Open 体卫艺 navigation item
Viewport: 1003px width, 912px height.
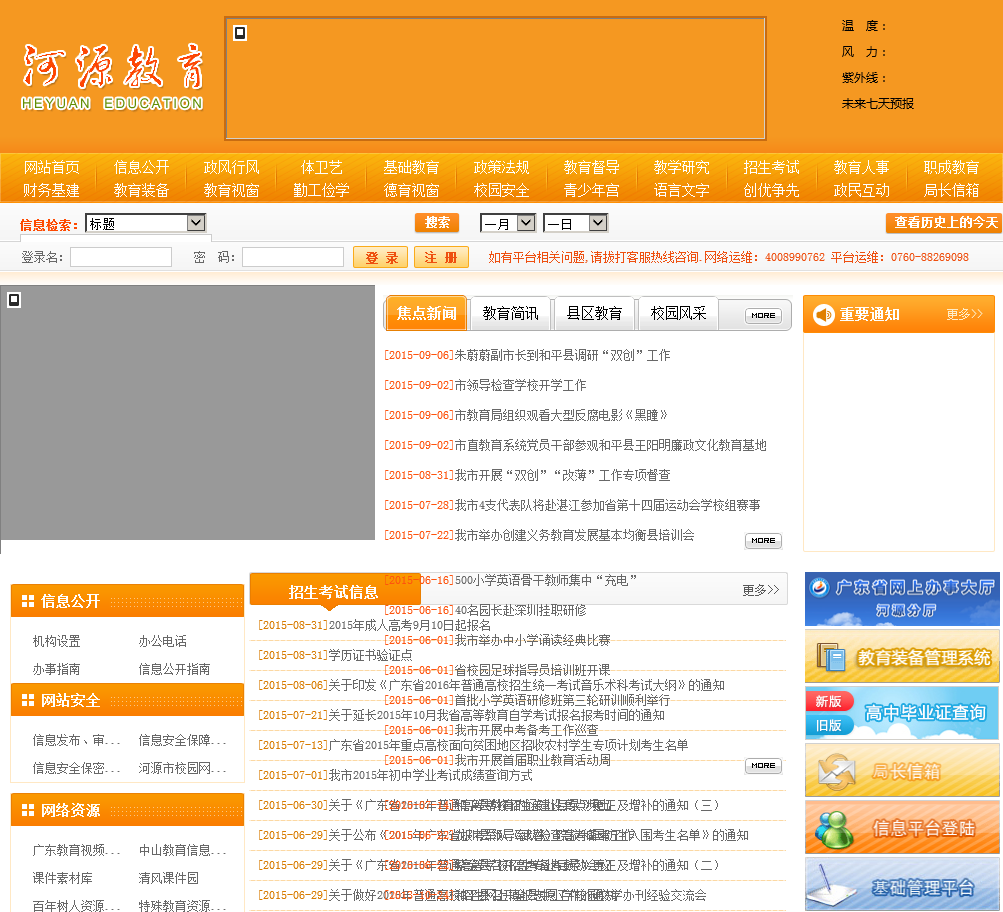tap(322, 168)
